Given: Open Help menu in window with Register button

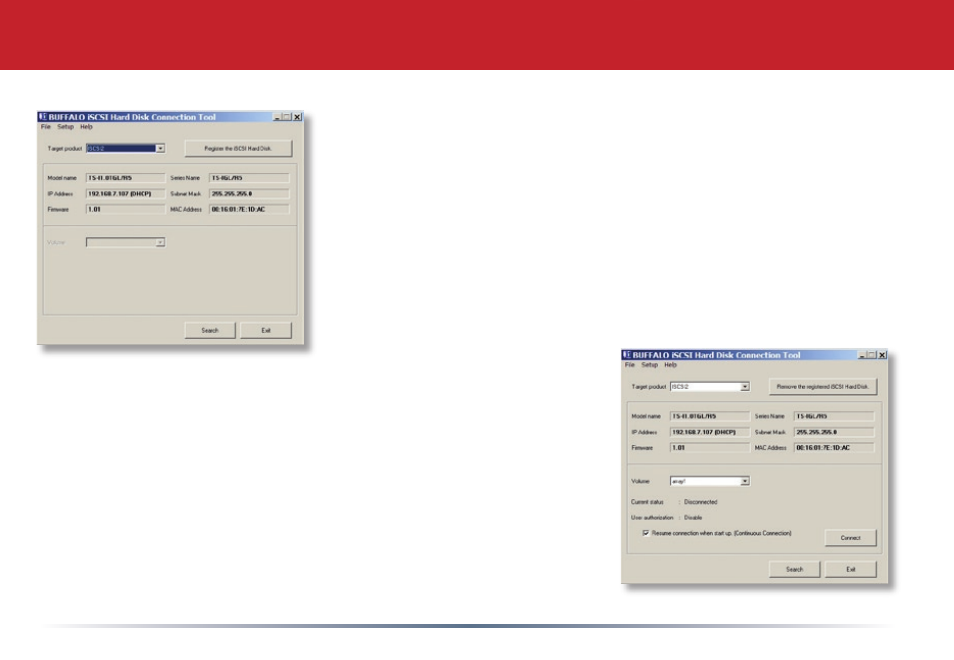Looking at the screenshot, I should tap(86, 127).
